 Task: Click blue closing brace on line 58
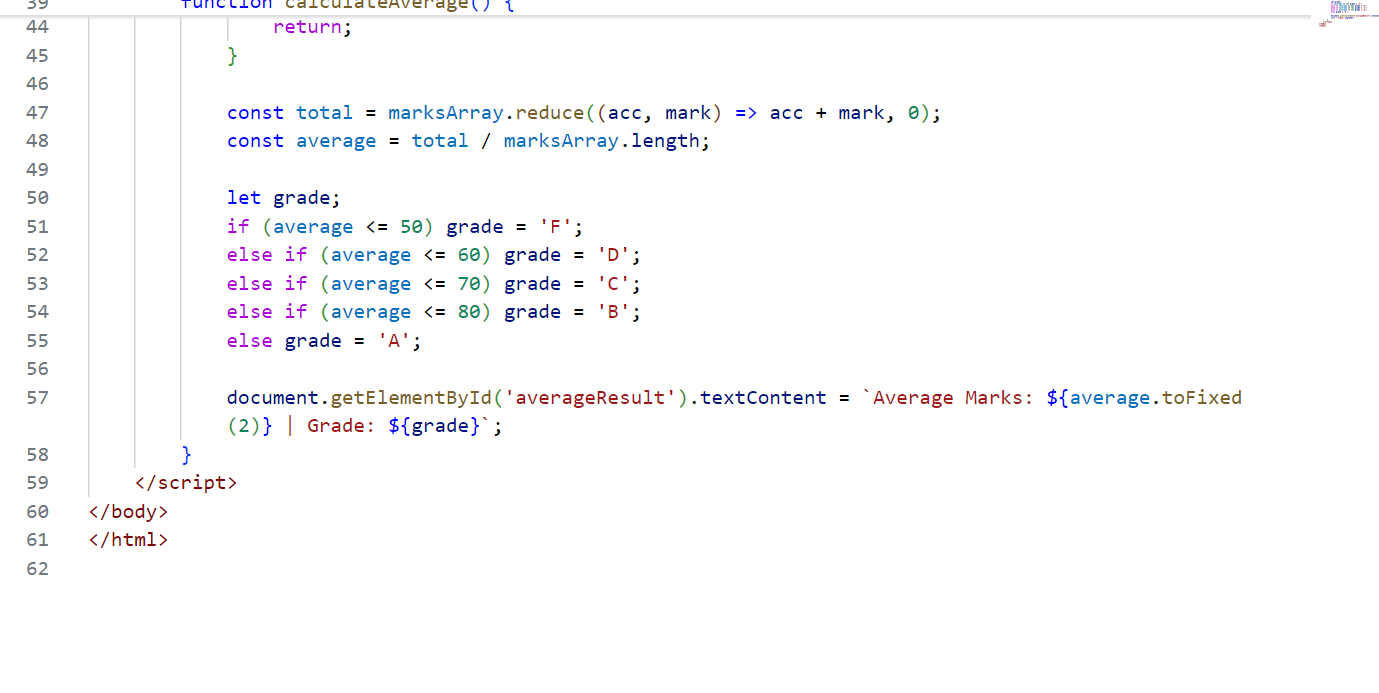(x=187, y=455)
